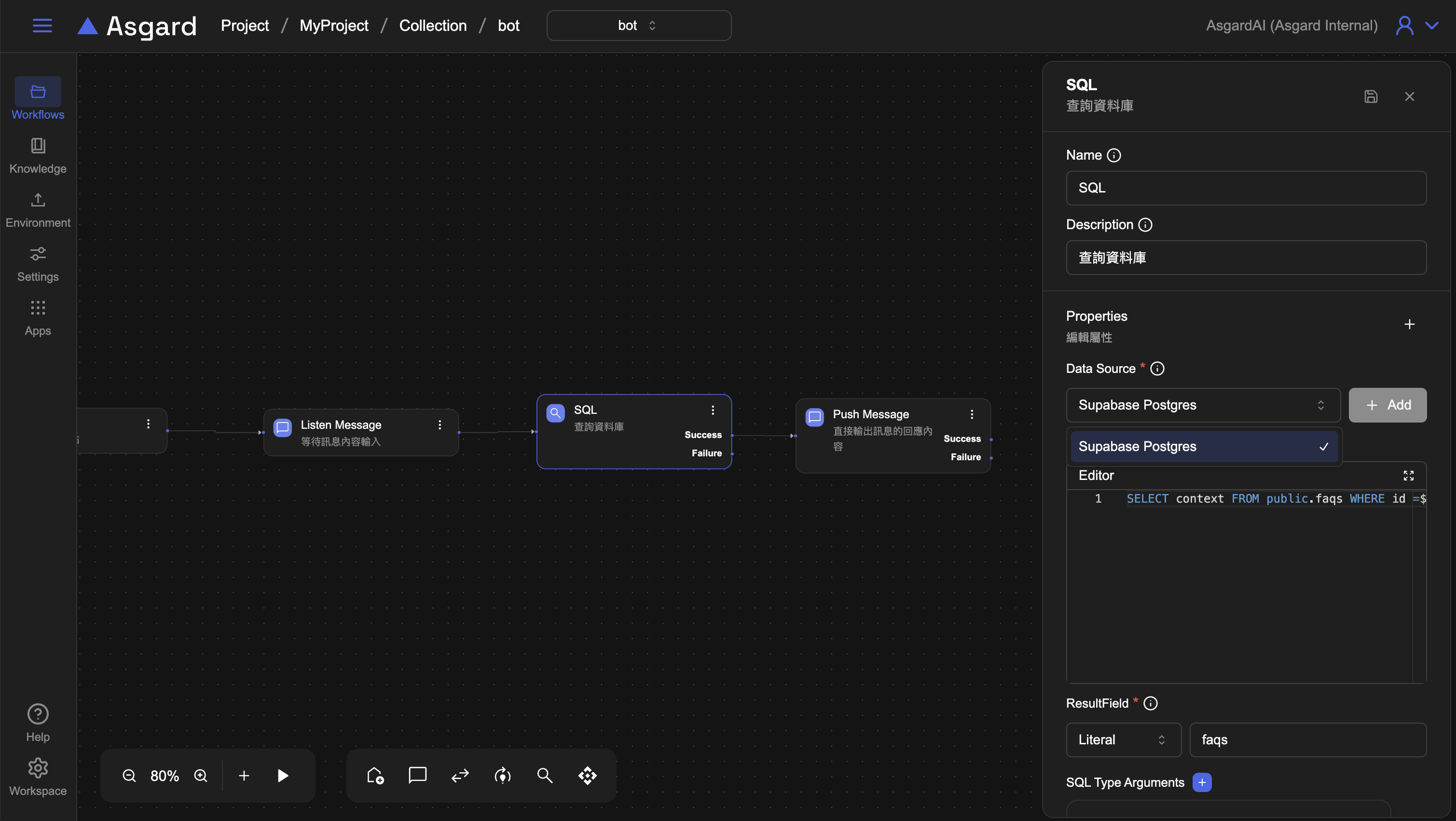Open the hamburger menu
The height and width of the screenshot is (821, 1456).
[42, 26]
